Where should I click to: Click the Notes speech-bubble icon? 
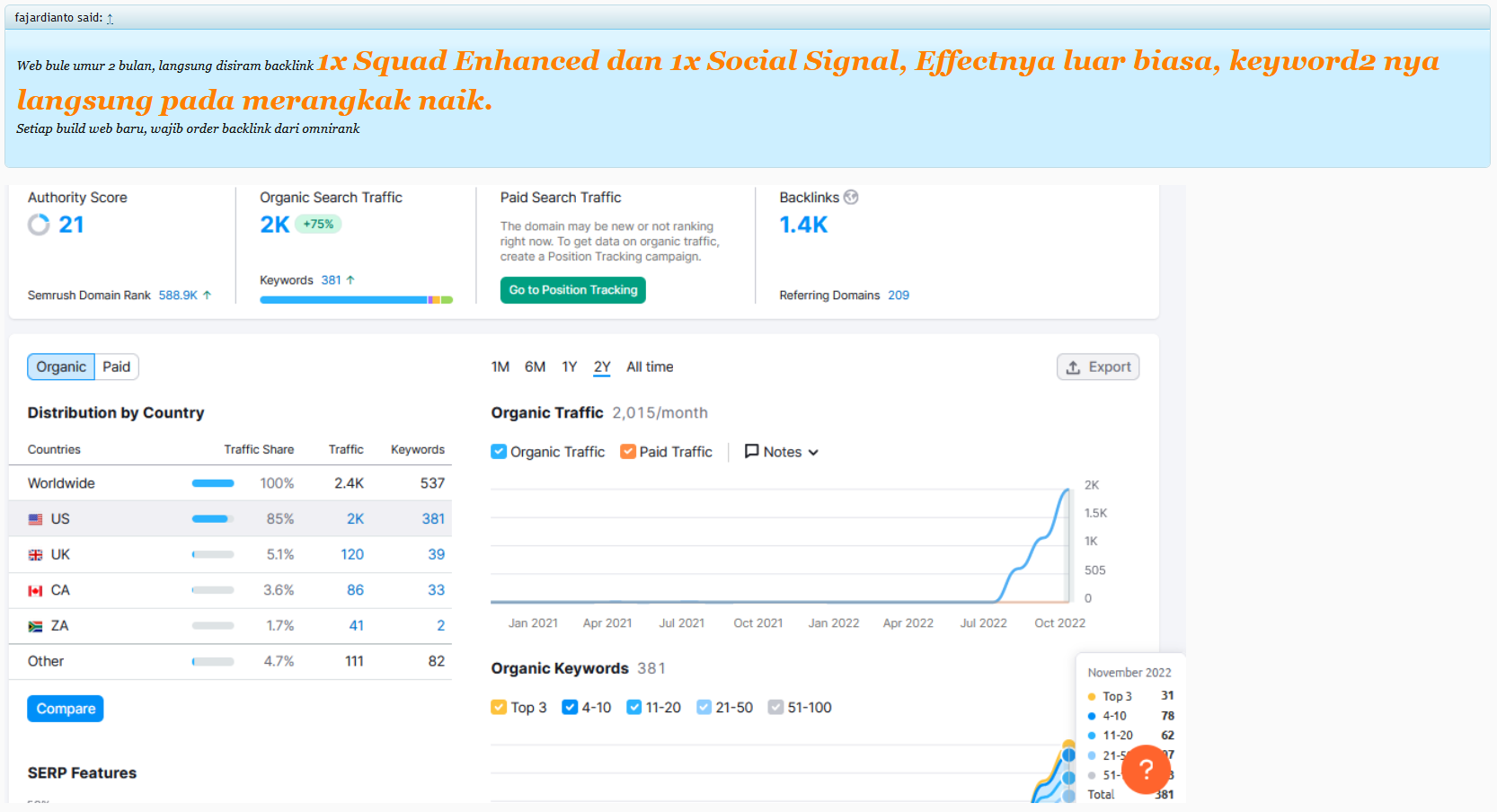pyautogui.click(x=751, y=451)
